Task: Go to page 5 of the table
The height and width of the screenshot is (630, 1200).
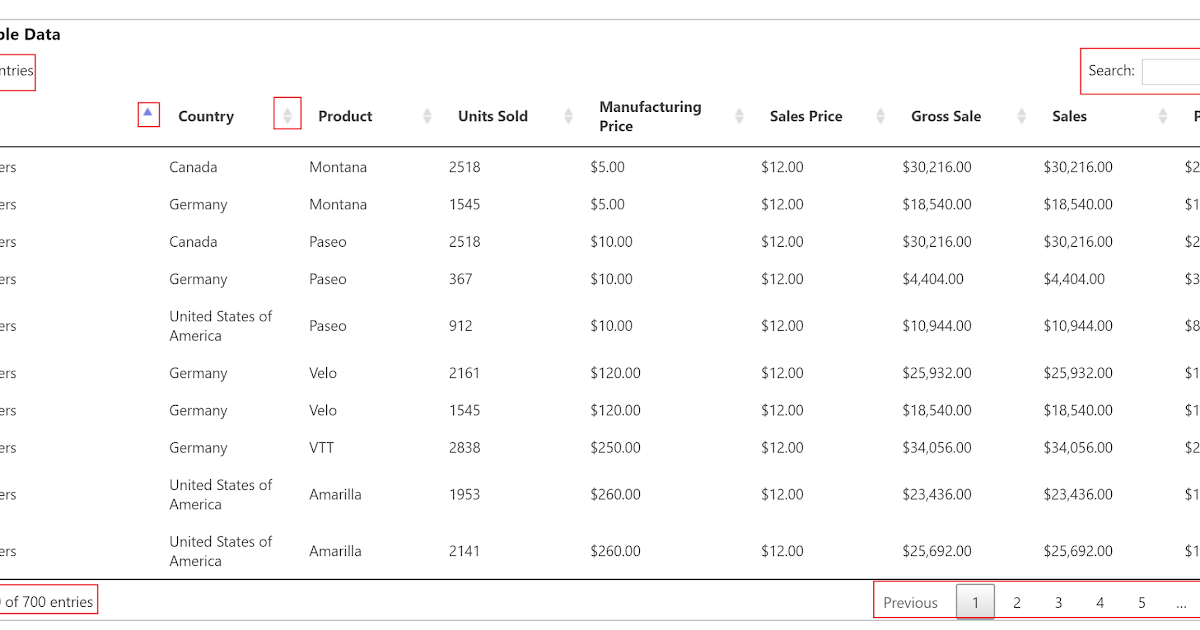Action: [x=1141, y=602]
